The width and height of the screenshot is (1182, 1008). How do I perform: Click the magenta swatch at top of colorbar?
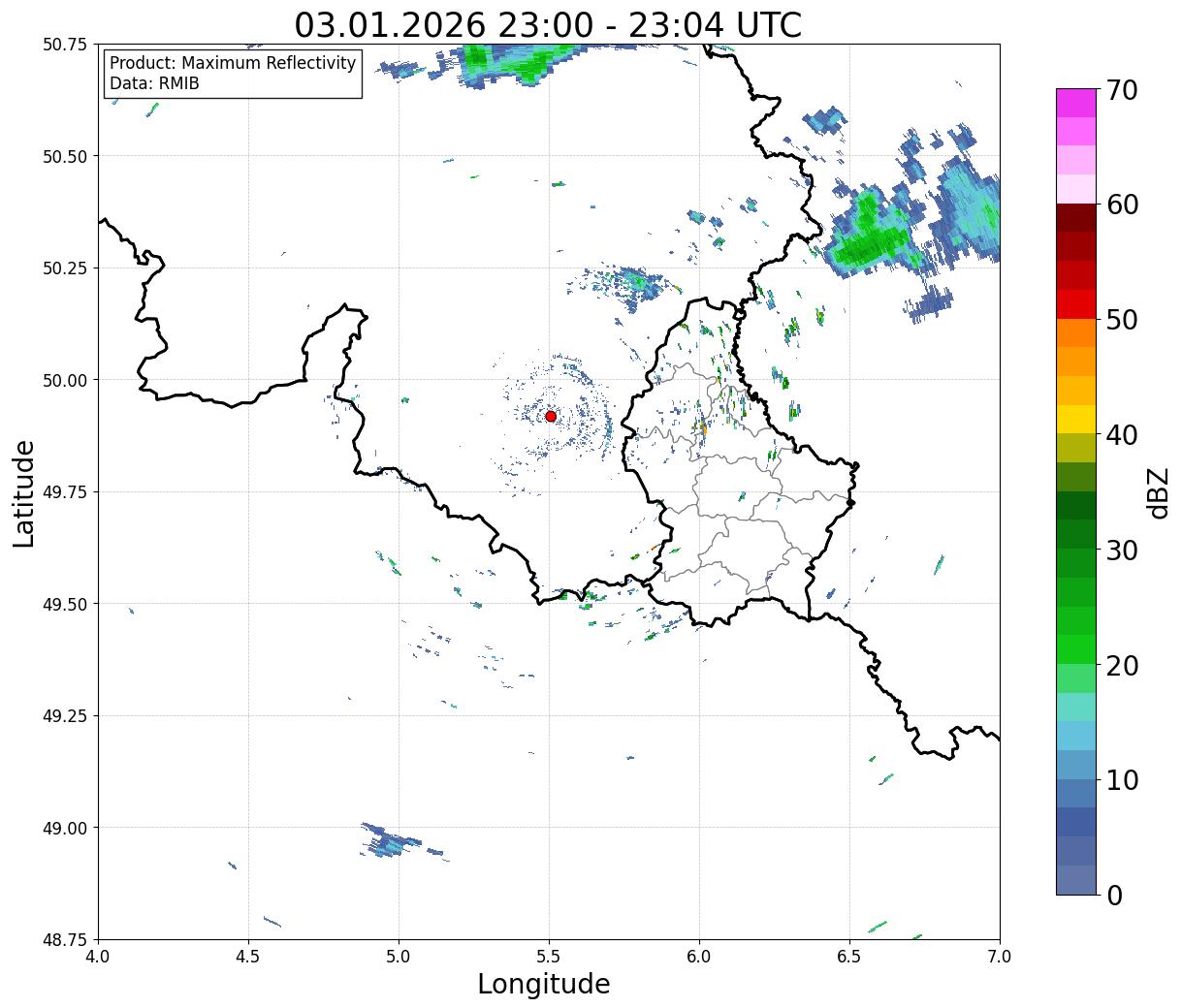tap(1076, 103)
